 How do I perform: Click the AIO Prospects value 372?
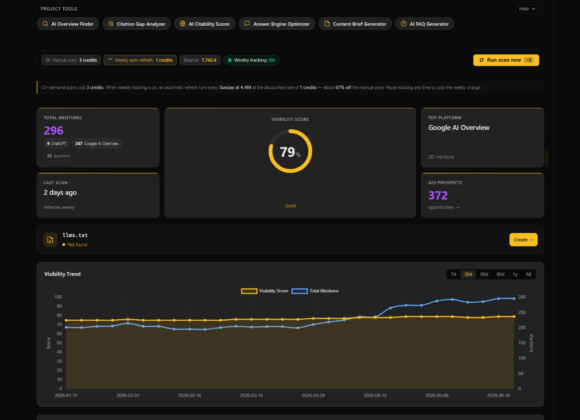tap(438, 195)
